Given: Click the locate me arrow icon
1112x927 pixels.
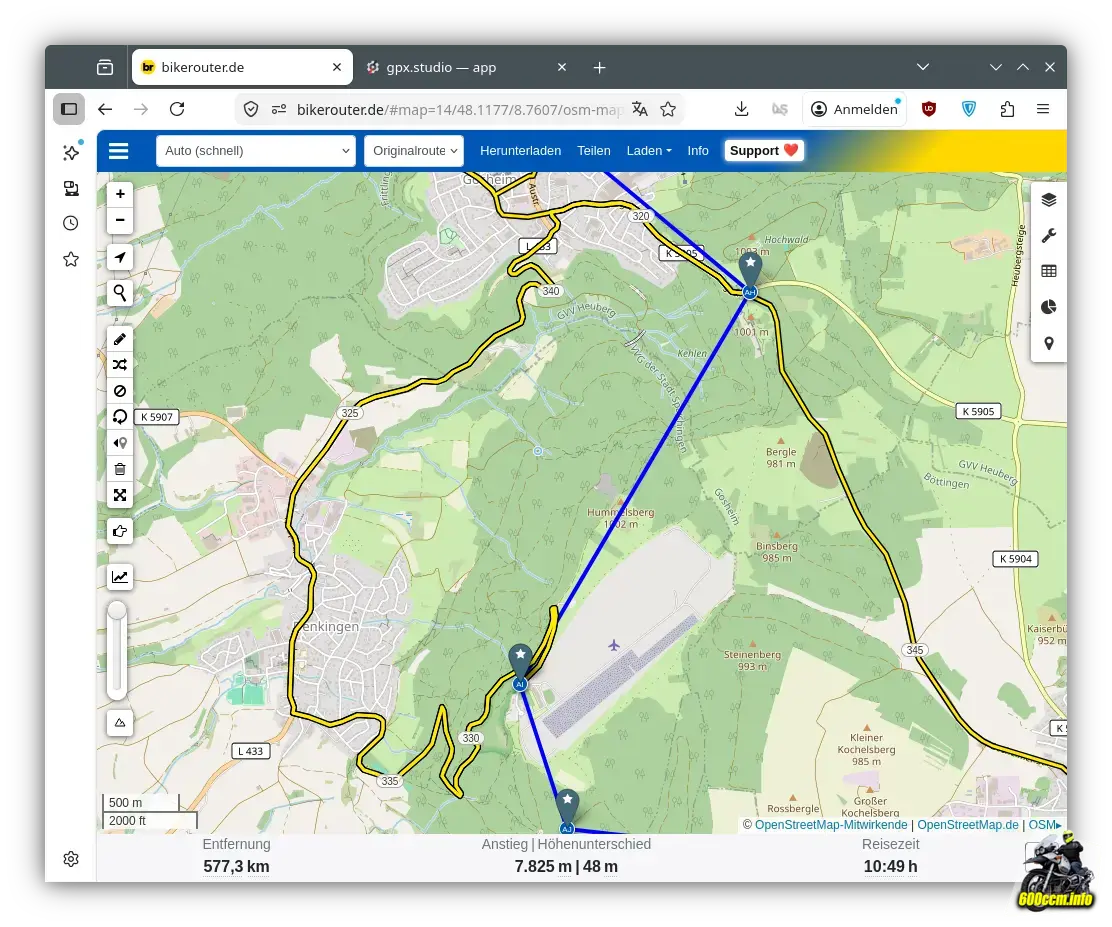Looking at the screenshot, I should coord(120,258).
